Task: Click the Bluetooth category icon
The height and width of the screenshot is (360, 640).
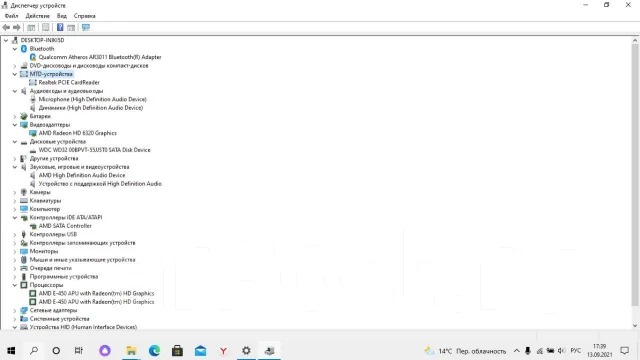Action: [24, 49]
